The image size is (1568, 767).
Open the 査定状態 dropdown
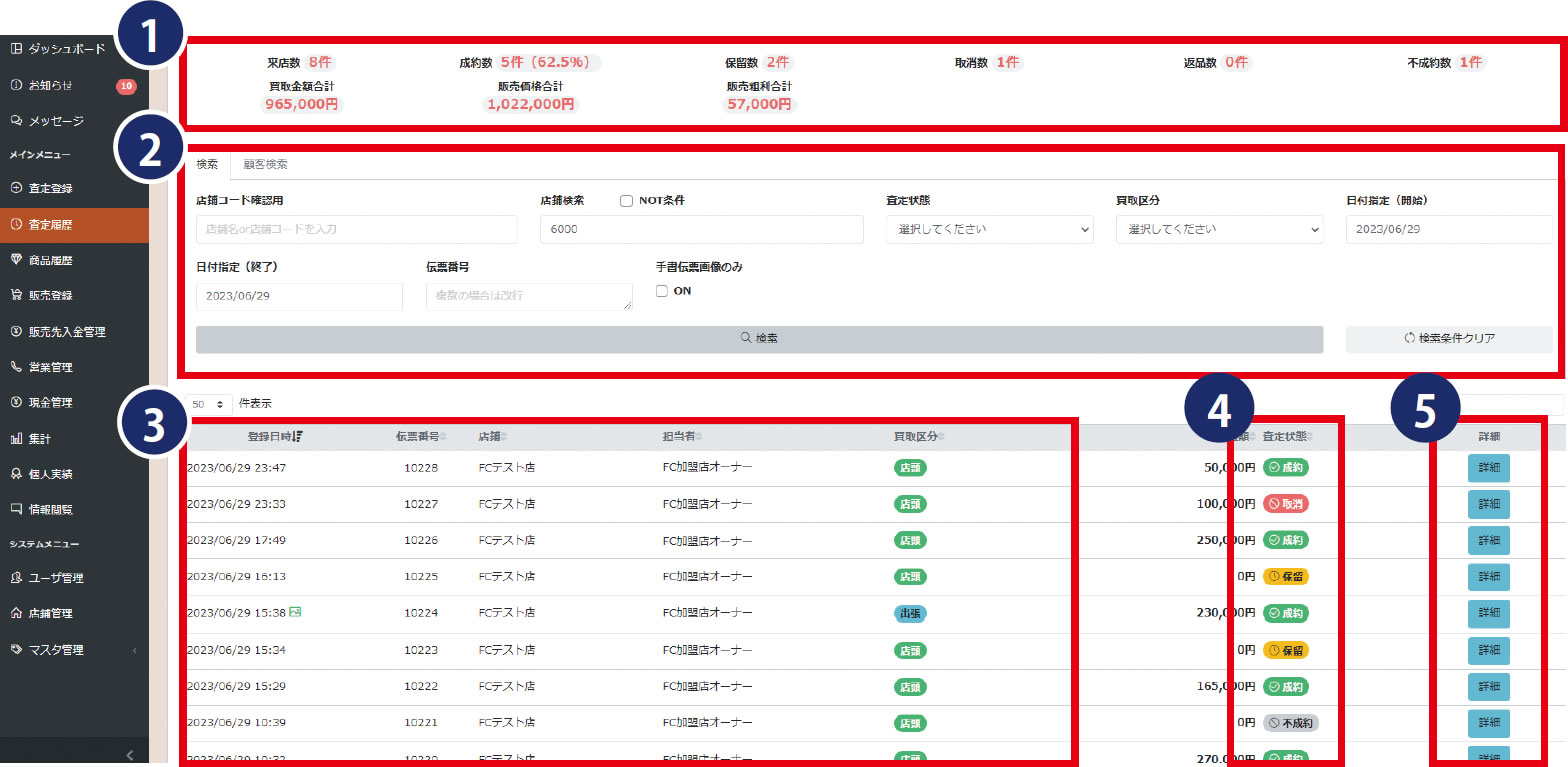988,229
